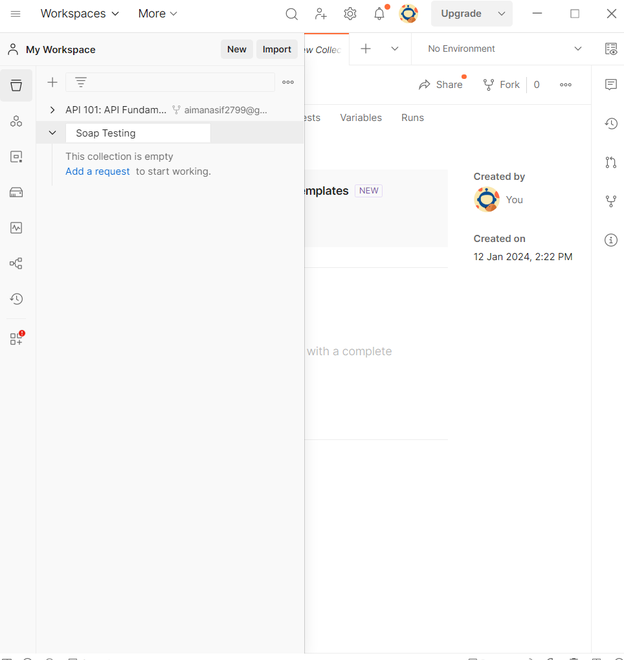Open the pull requests icon in right panel
This screenshot has height=660, width=624.
611,162
